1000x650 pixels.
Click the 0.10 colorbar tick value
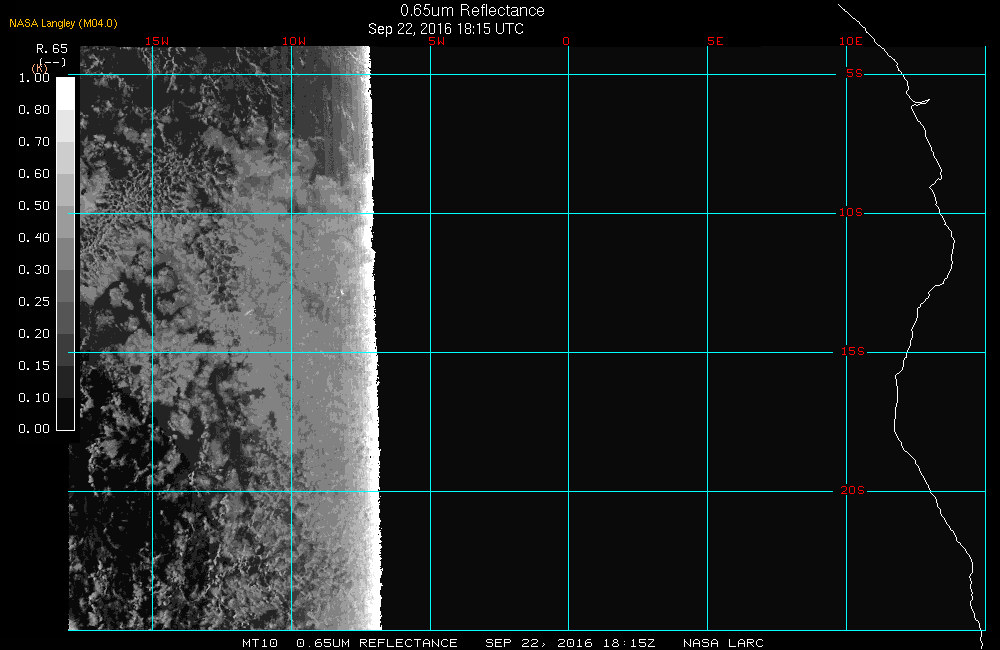(34, 397)
